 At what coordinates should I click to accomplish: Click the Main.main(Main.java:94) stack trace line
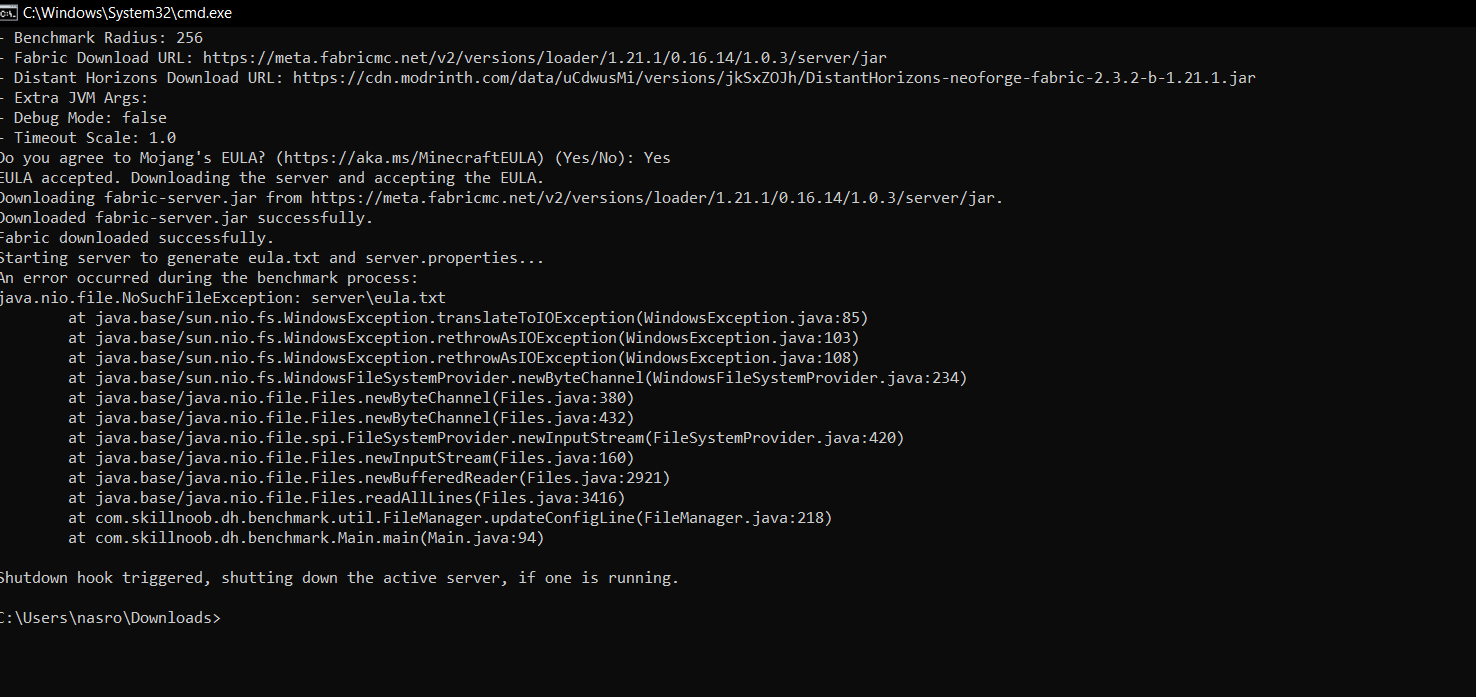[x=306, y=538]
